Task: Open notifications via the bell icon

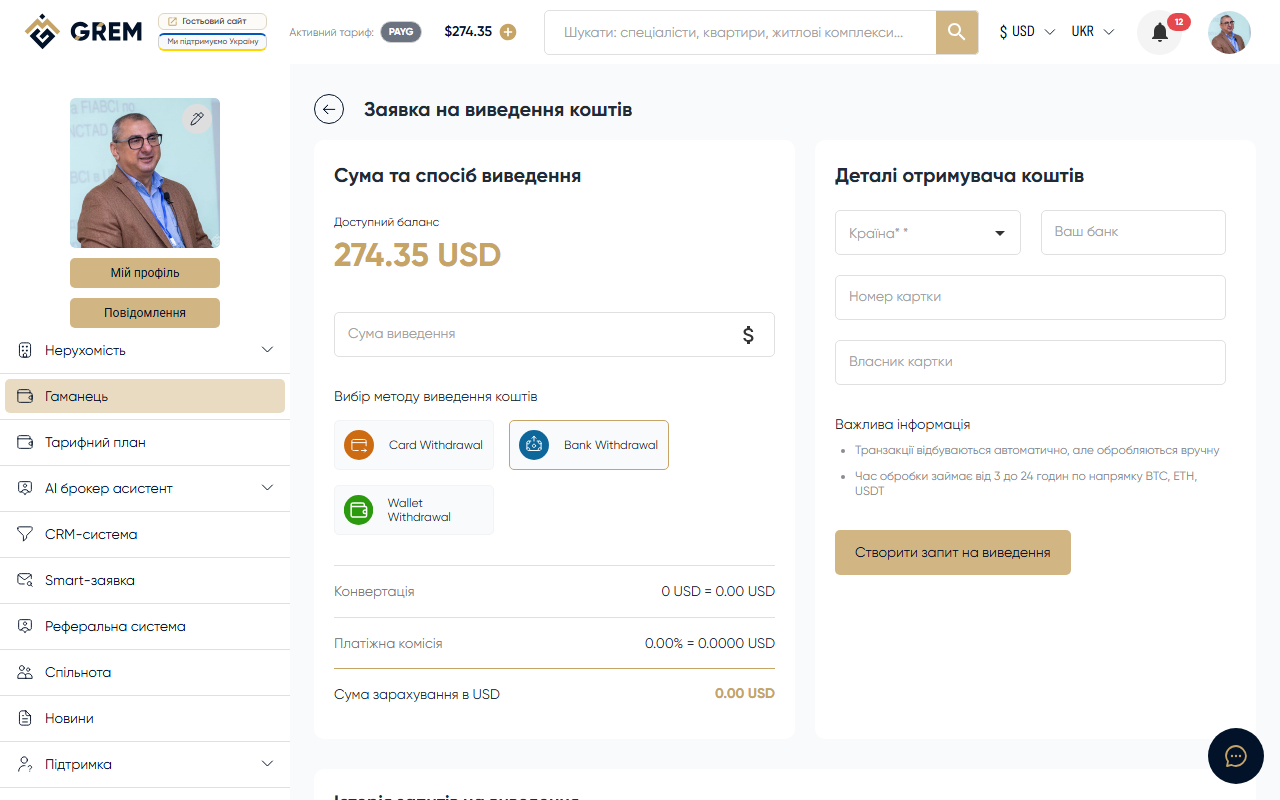Action: [1158, 32]
